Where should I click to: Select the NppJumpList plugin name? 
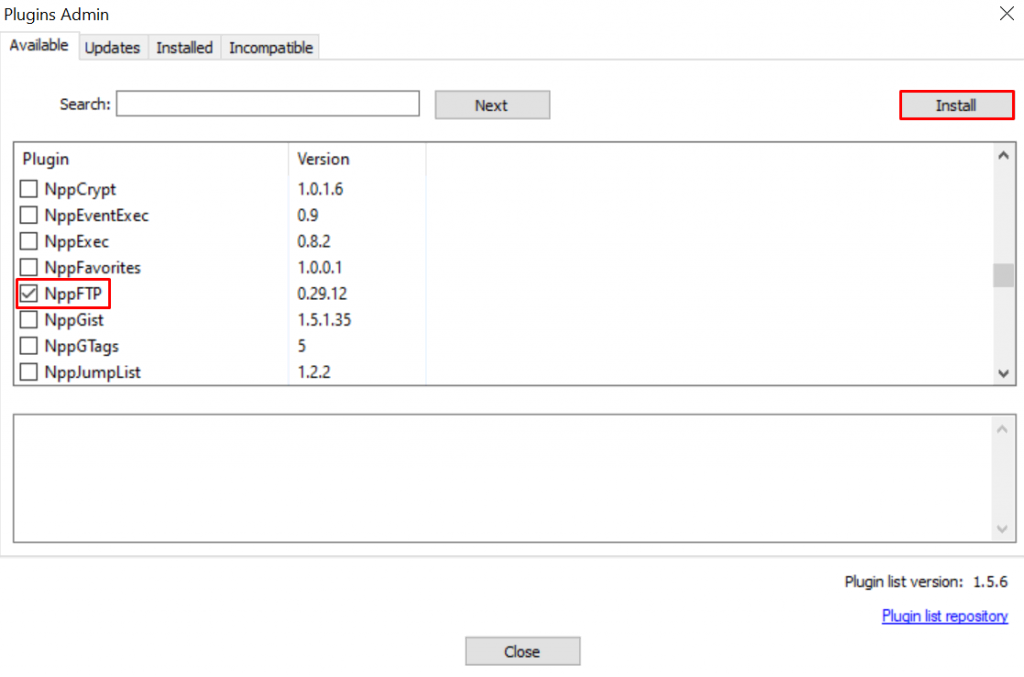pyautogui.click(x=92, y=372)
